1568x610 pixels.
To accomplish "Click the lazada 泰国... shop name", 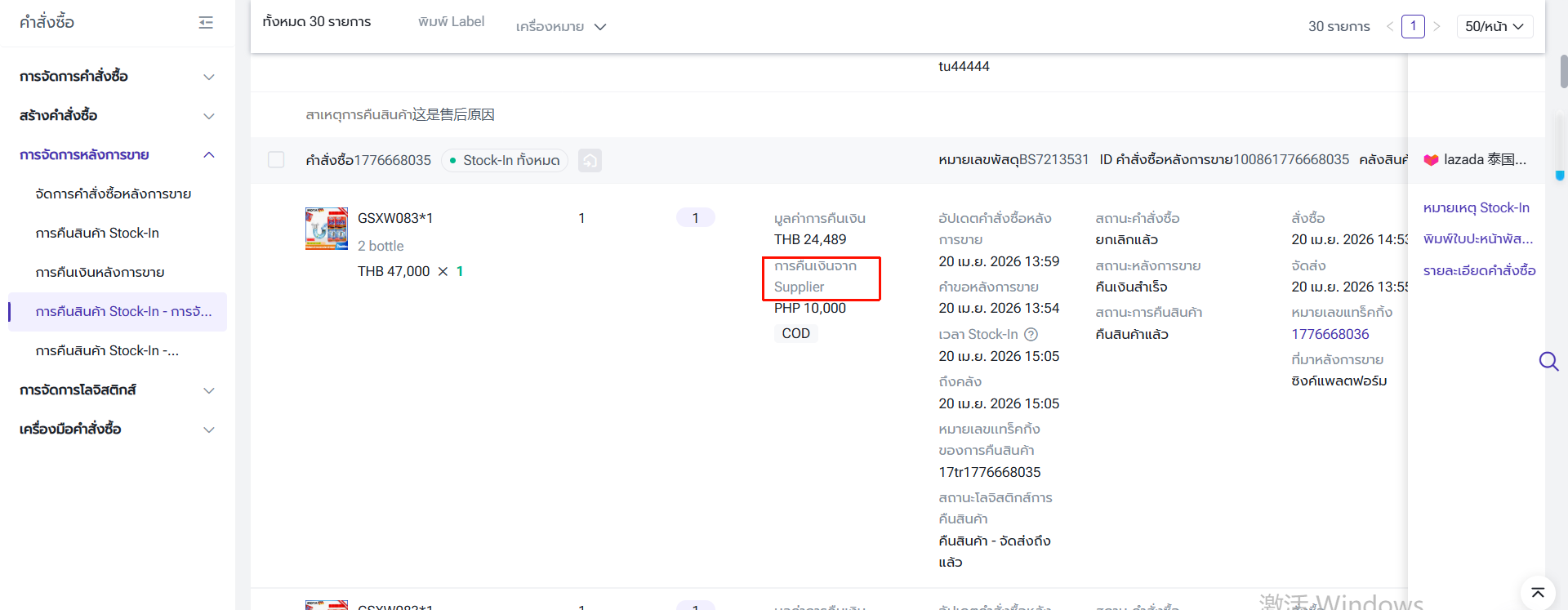I will (x=1485, y=160).
